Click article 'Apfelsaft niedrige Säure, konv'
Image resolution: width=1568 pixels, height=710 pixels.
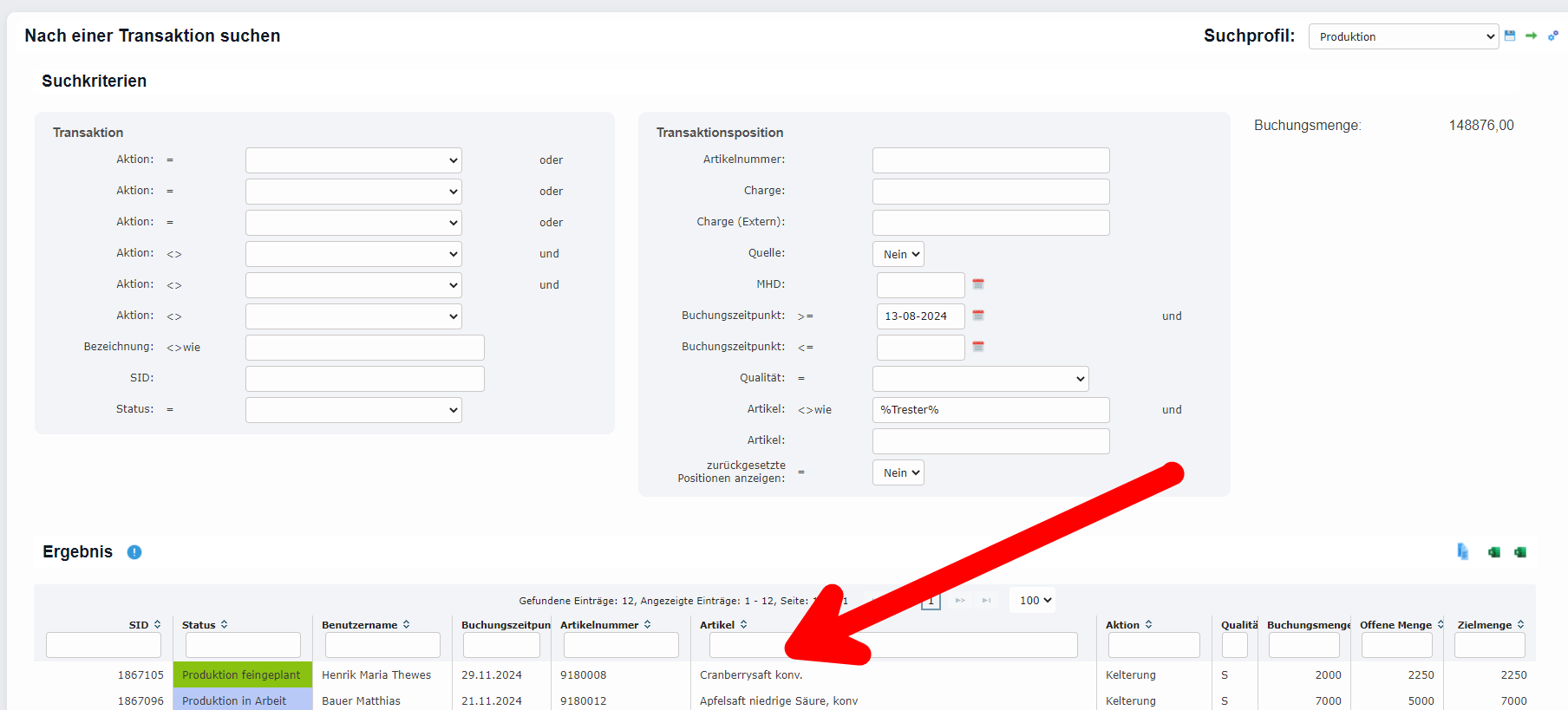pyautogui.click(x=779, y=700)
